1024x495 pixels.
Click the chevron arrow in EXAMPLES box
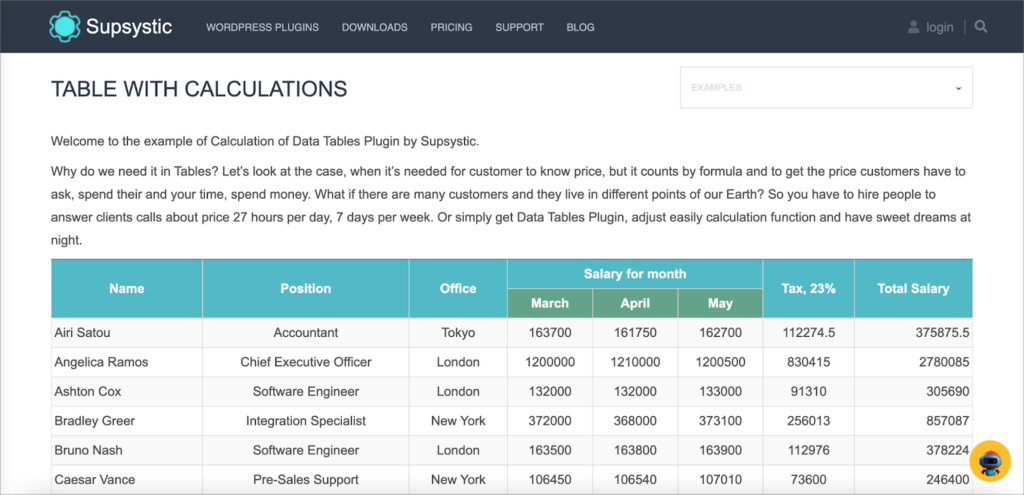[x=958, y=88]
